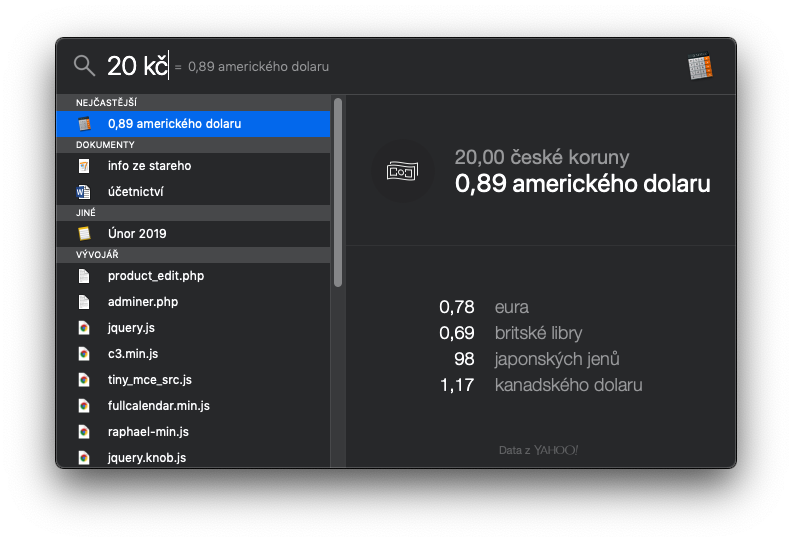Click the file icon beside product_edit.php
792x542 pixels.
point(84,276)
